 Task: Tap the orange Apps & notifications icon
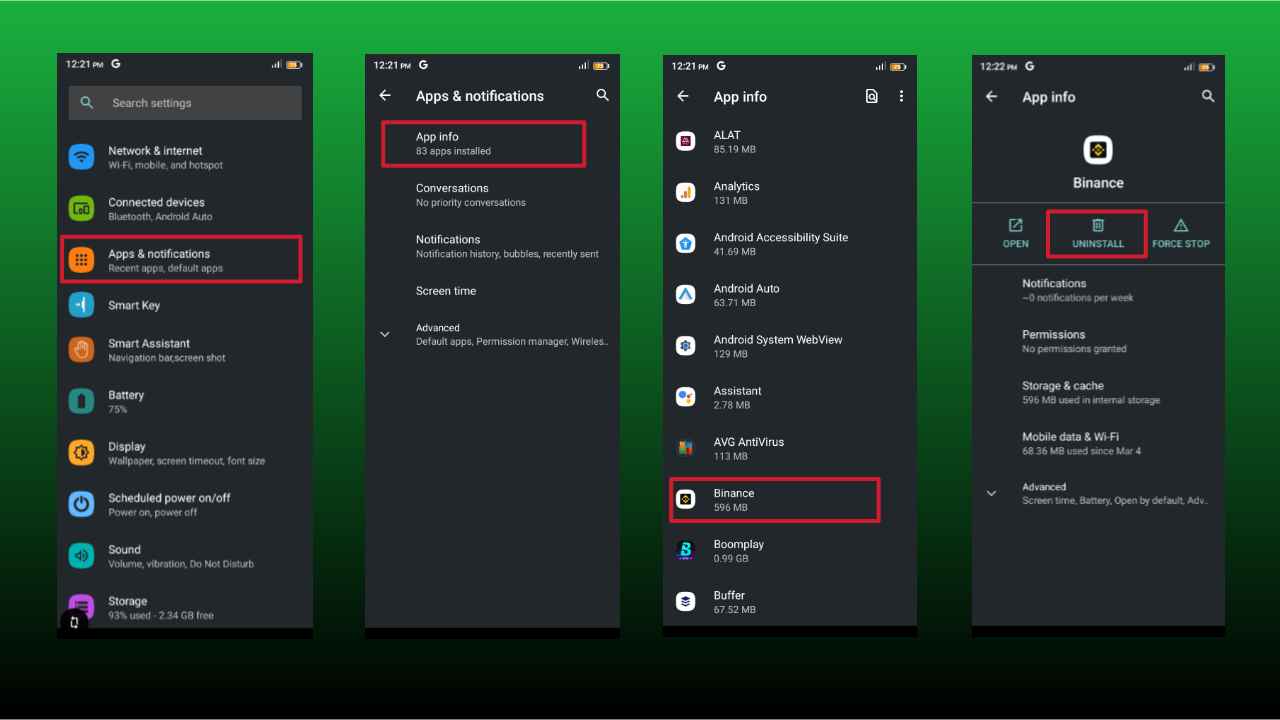pyautogui.click(x=81, y=260)
